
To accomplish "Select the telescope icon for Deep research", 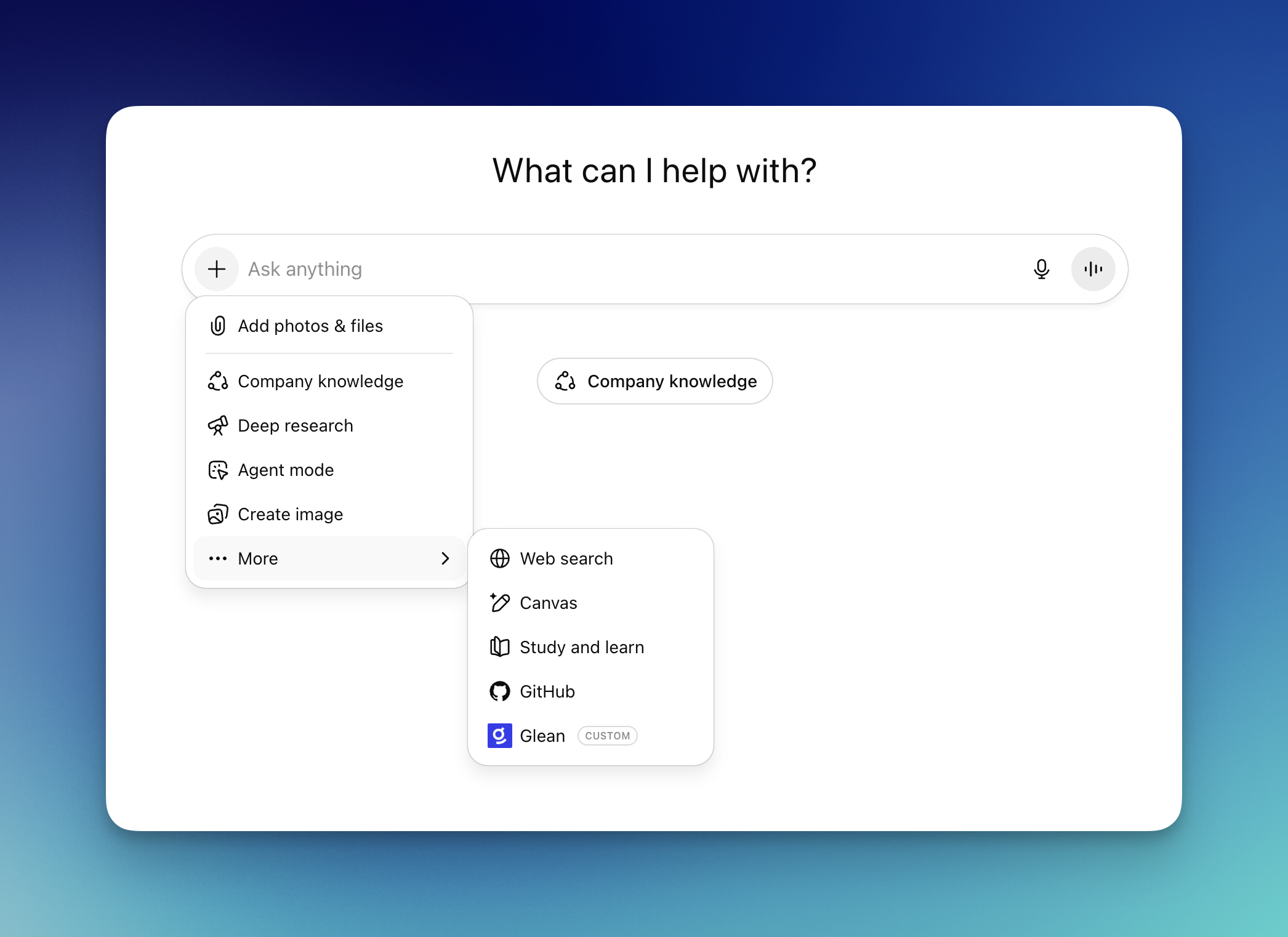I will [218, 425].
